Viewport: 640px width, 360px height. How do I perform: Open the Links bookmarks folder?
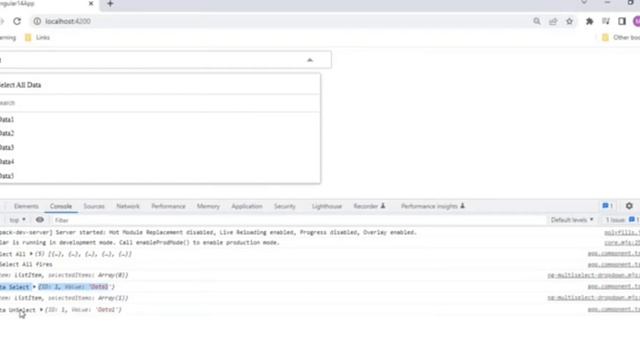(37, 38)
